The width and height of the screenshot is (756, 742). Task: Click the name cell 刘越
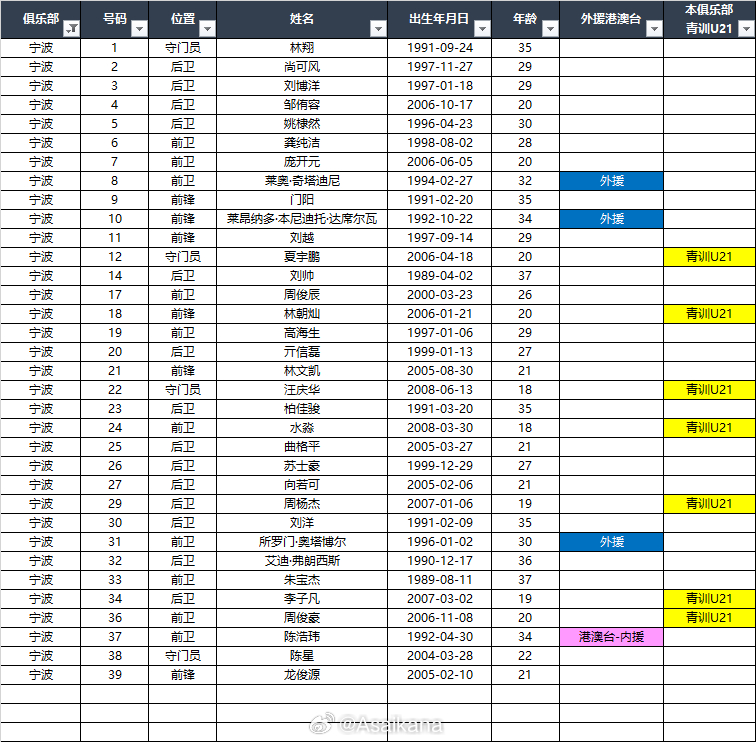pyautogui.click(x=302, y=238)
